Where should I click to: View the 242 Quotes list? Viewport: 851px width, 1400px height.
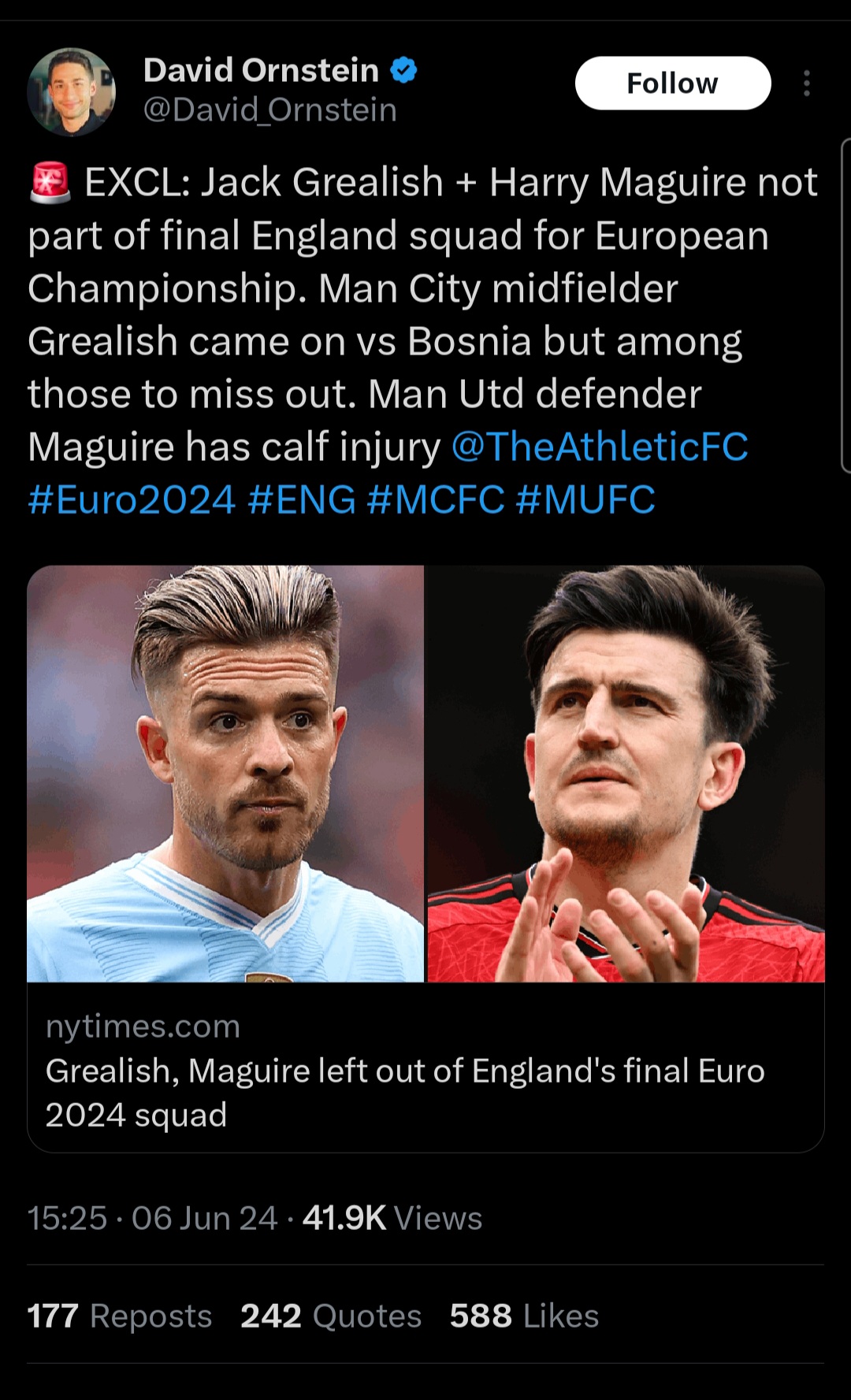(331, 1316)
